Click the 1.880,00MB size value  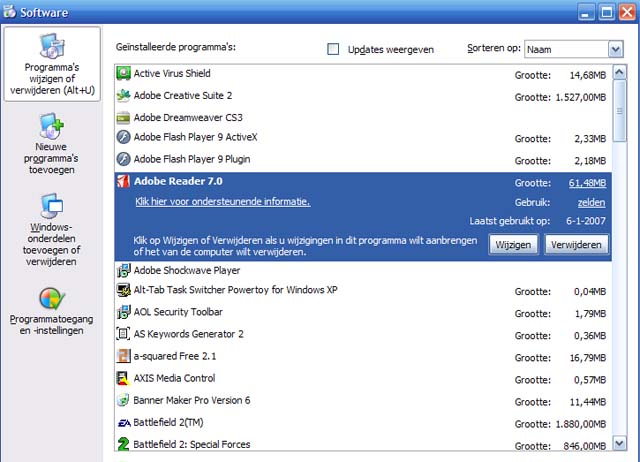coord(581,424)
